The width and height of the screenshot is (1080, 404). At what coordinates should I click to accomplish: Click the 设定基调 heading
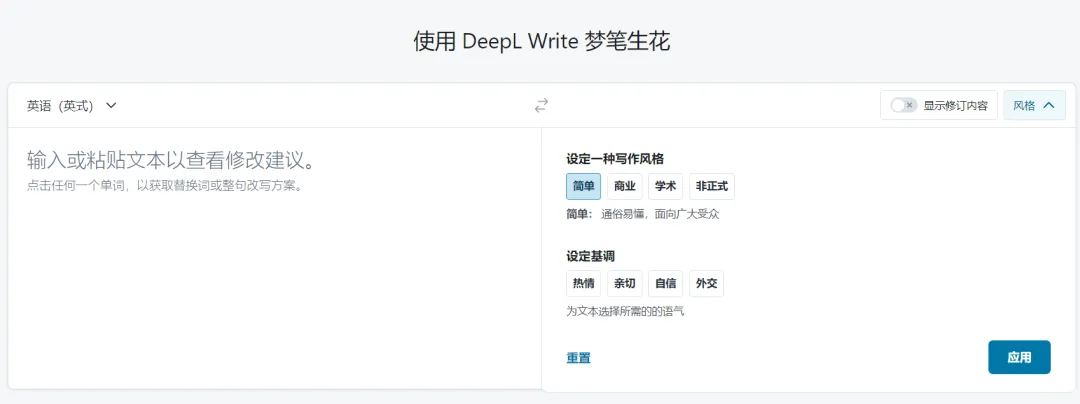tap(590, 256)
